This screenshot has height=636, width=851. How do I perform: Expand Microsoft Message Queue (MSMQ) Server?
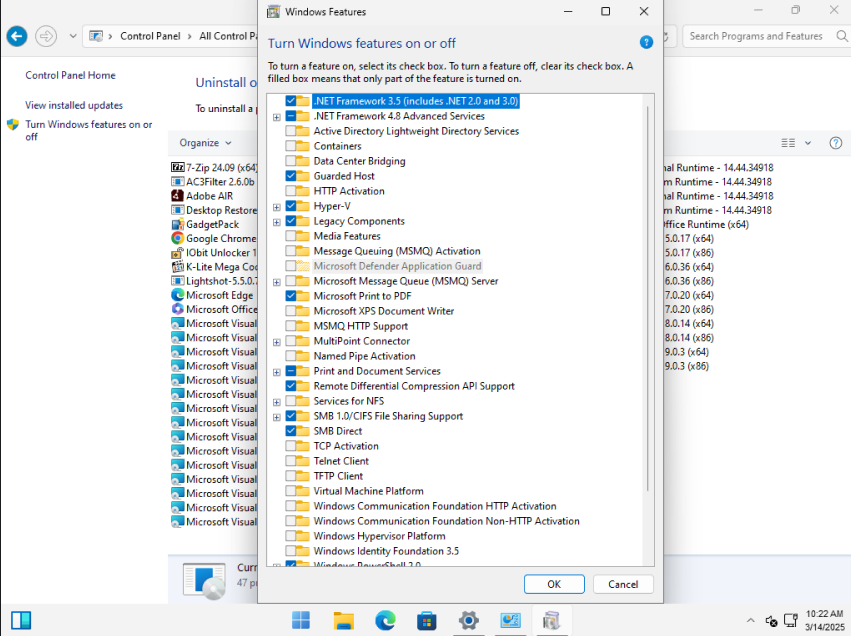(x=277, y=282)
